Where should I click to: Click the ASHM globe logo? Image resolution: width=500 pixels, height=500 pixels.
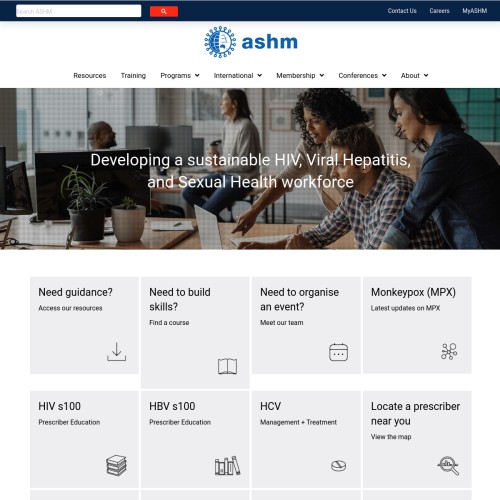coord(220,42)
